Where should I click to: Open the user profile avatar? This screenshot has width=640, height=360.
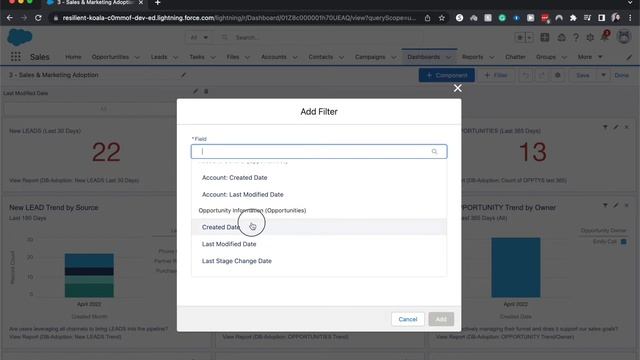624,37
